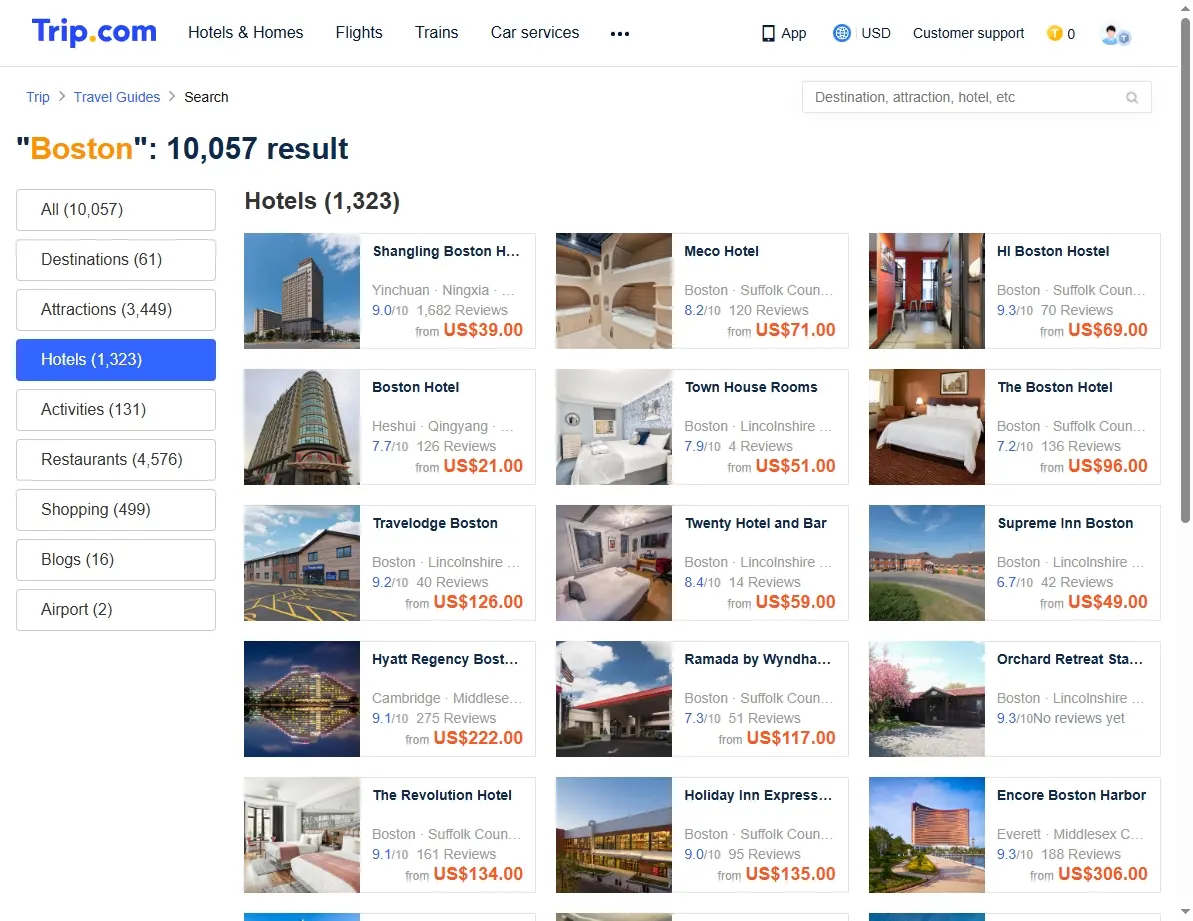Click US$306.00 price of Encore Boston
The height and width of the screenshot is (921, 1193).
(1102, 874)
